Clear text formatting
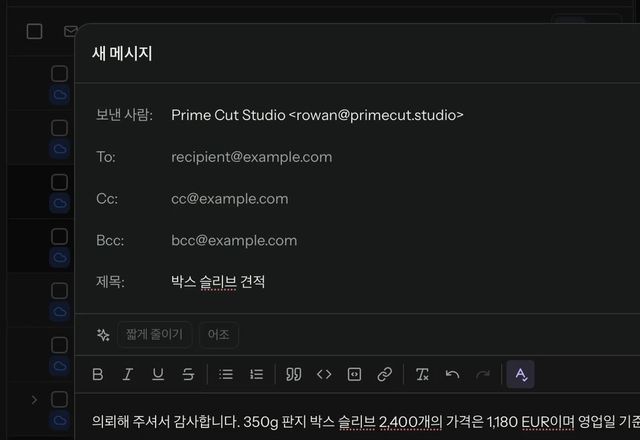640x440 pixels. [422, 374]
